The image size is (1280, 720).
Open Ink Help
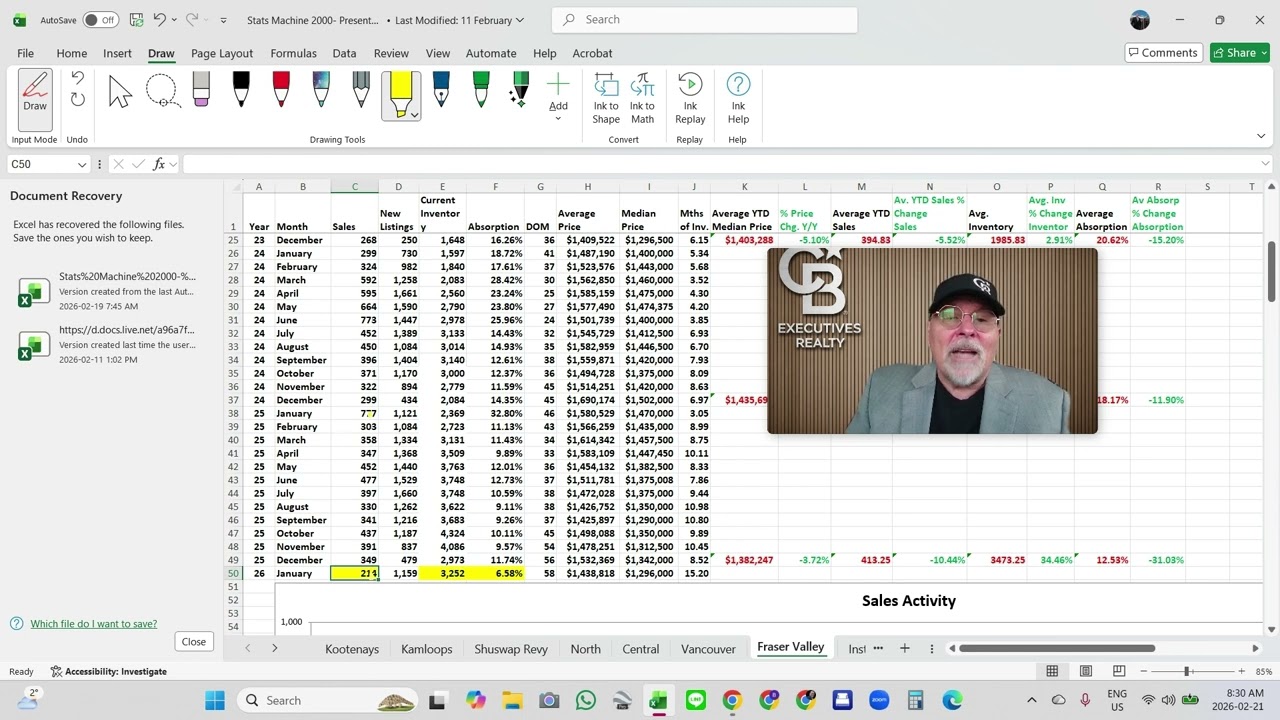[x=738, y=98]
